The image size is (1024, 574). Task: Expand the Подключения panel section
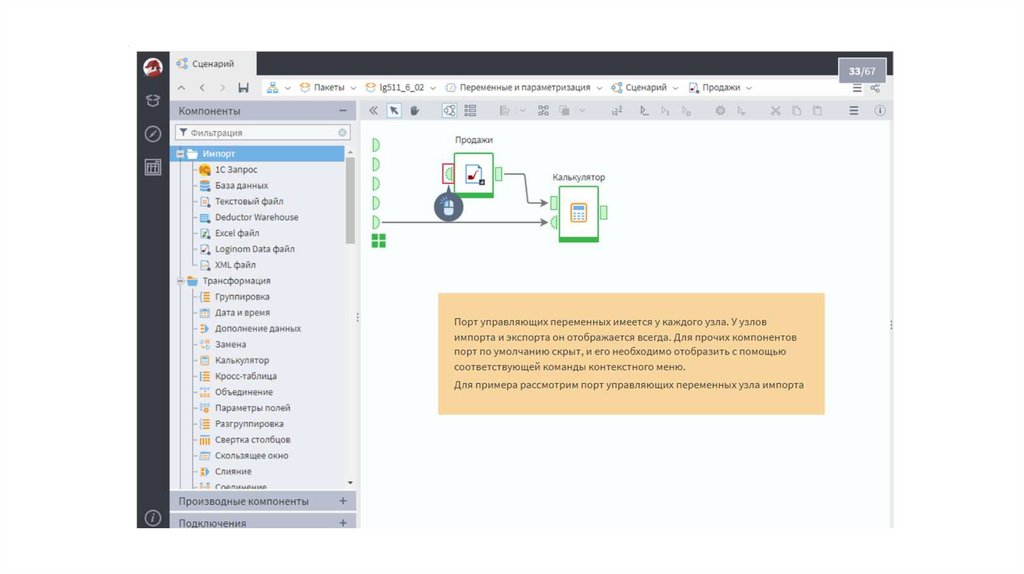[342, 522]
